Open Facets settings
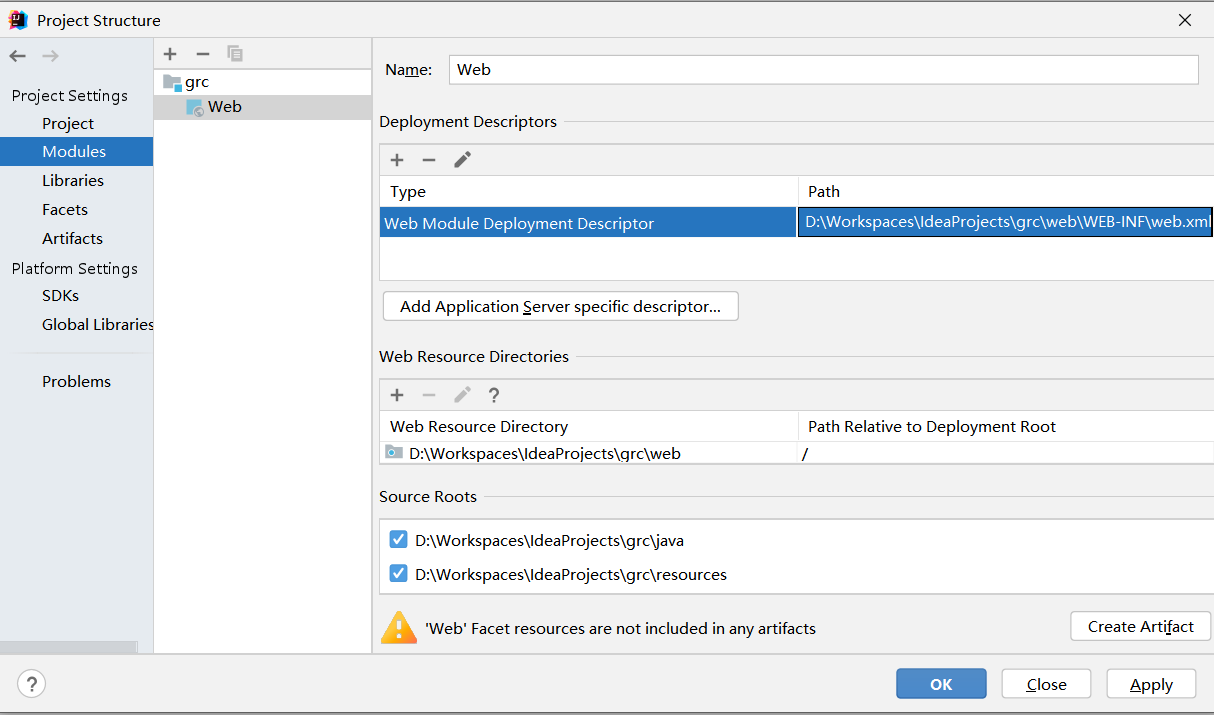The width and height of the screenshot is (1214, 715). coord(65,210)
